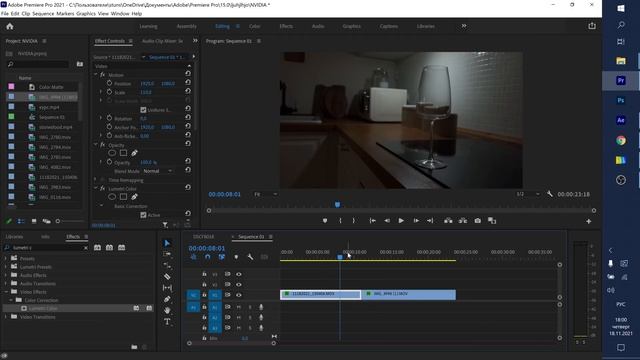Open timeline display settings wrench
Screen dimensions: 640x360
[250, 257]
